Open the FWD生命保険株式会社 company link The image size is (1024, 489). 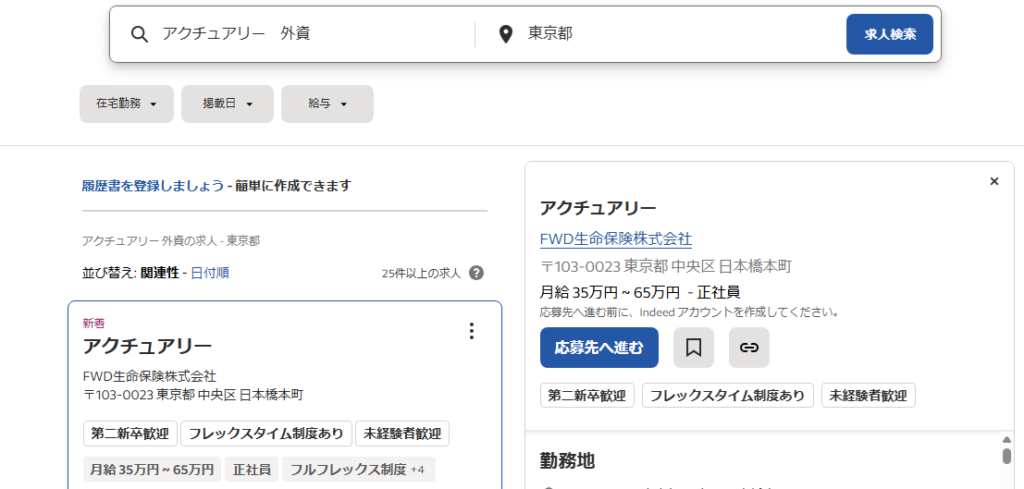point(616,239)
